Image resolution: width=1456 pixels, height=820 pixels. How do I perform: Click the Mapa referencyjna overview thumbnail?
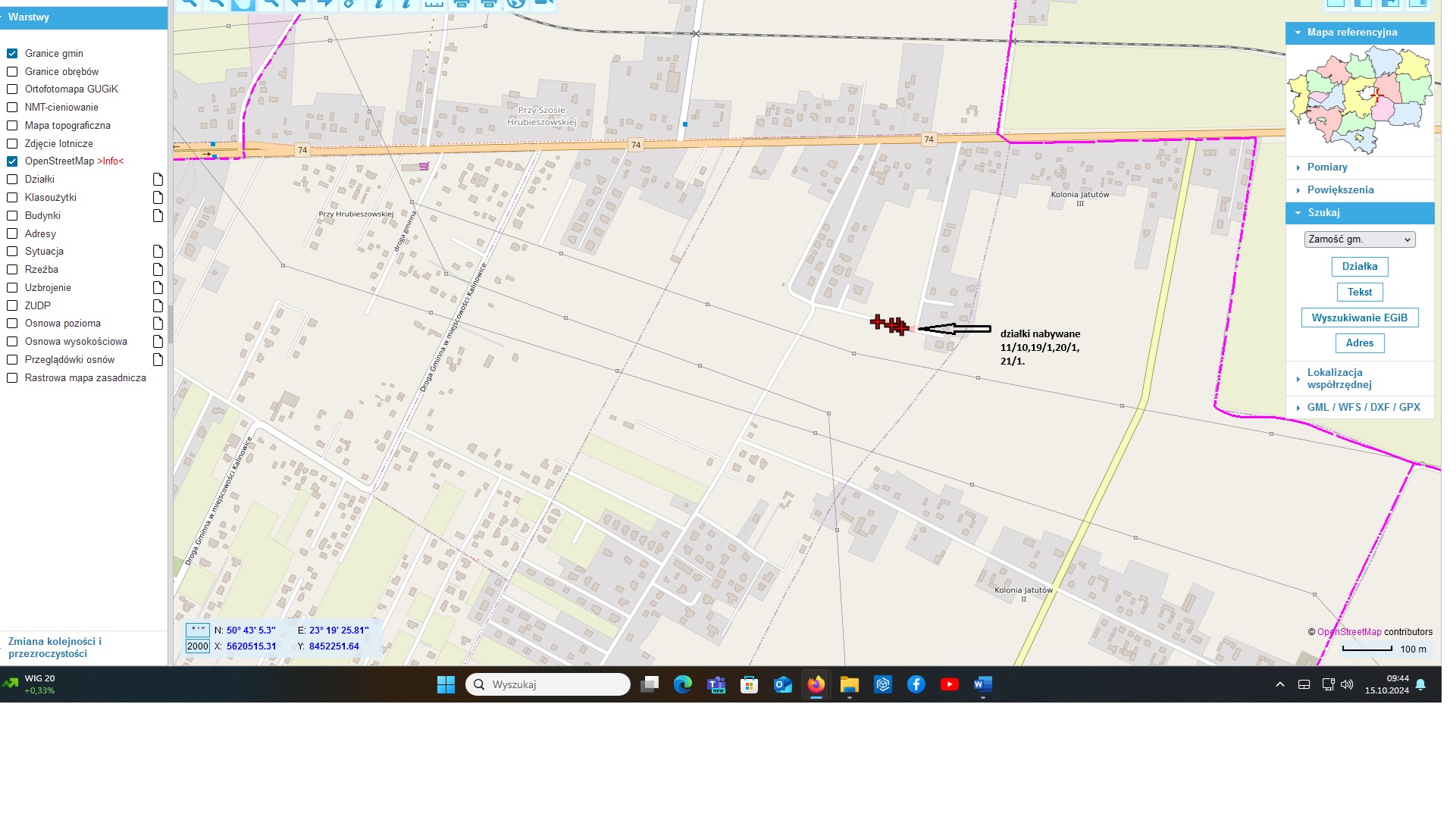click(x=1360, y=99)
